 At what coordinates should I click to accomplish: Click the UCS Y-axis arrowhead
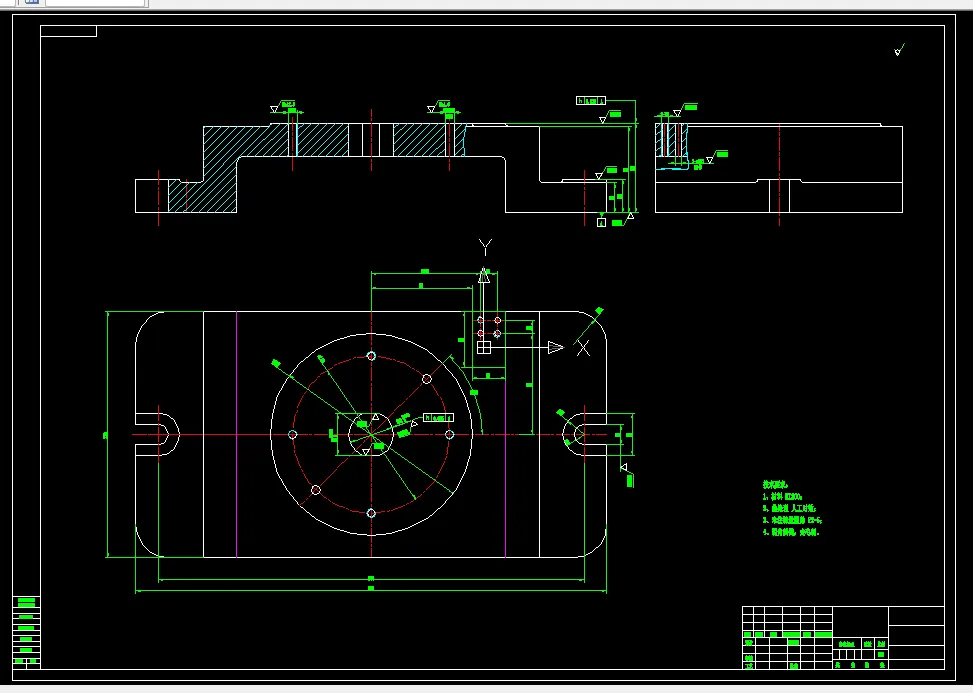[484, 276]
